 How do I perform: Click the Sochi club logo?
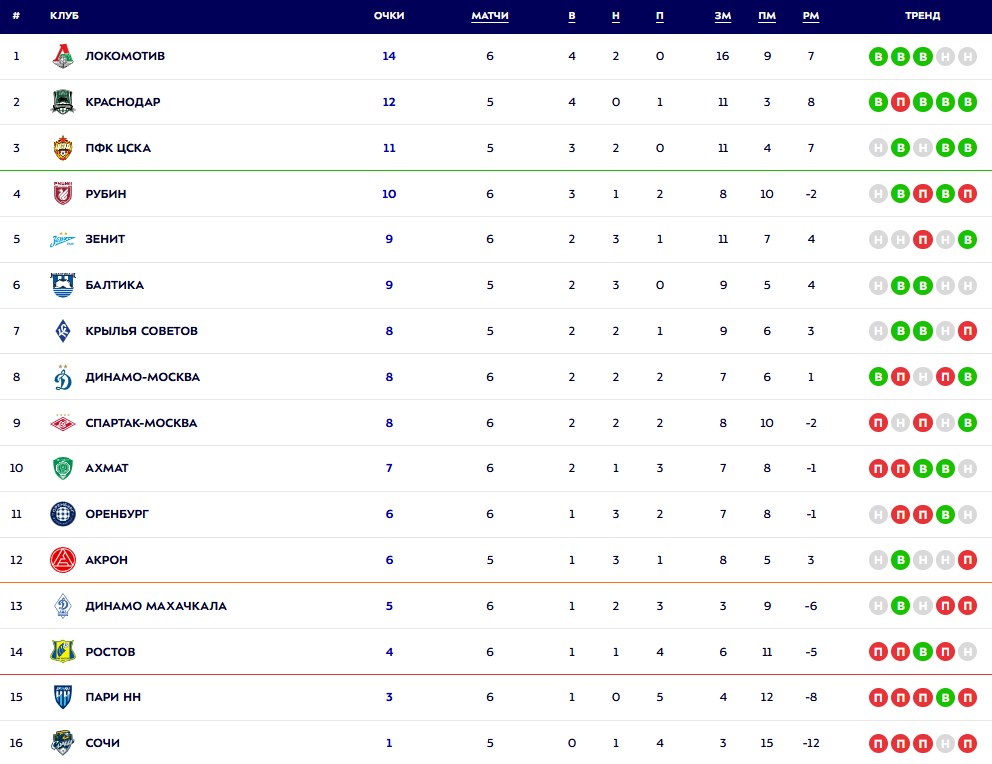[63, 743]
